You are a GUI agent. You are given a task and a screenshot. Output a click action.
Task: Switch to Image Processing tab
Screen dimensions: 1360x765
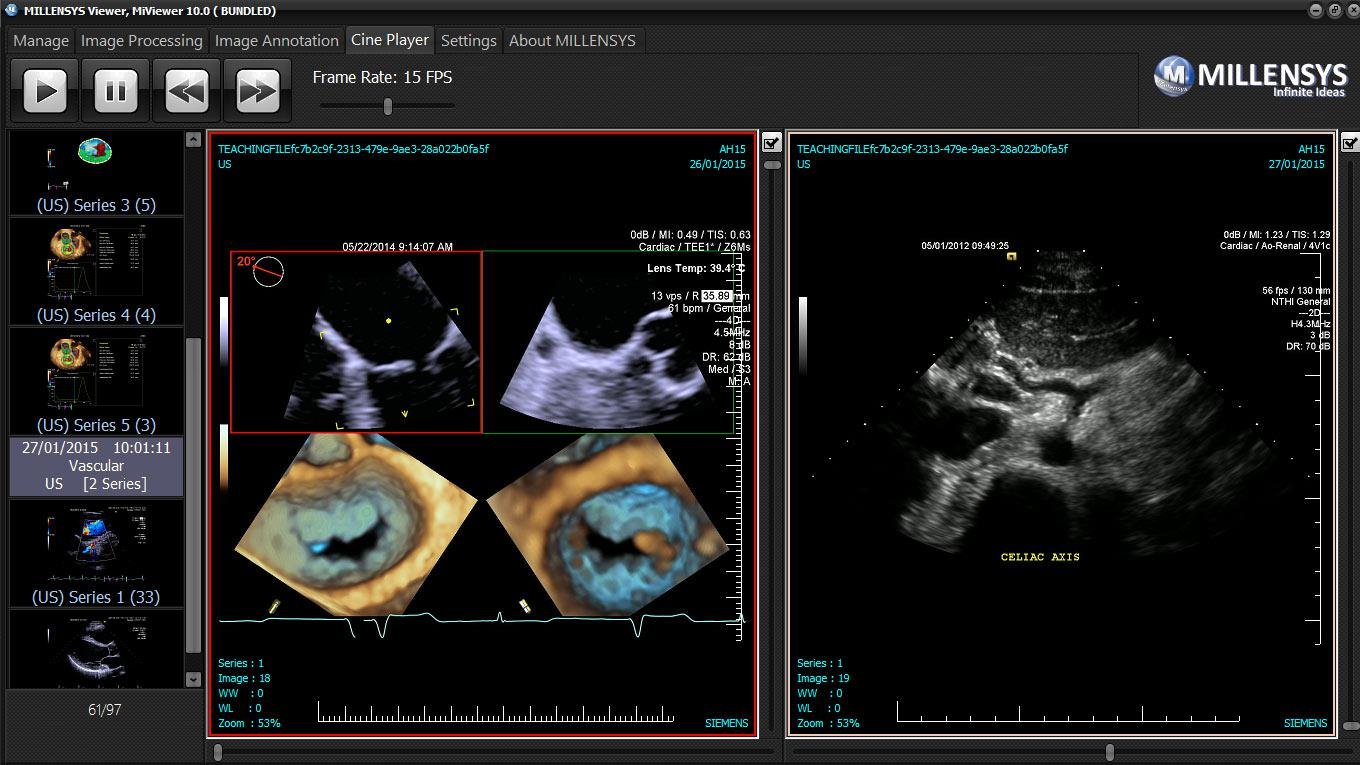pyautogui.click(x=141, y=41)
